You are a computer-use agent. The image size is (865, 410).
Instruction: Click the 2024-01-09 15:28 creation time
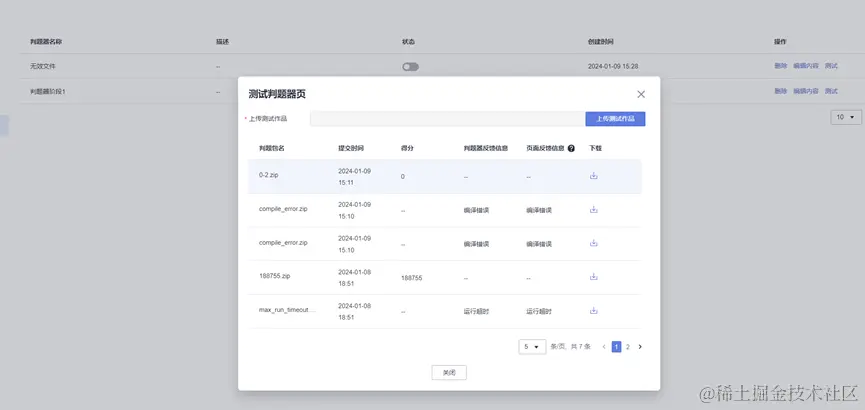click(613, 66)
